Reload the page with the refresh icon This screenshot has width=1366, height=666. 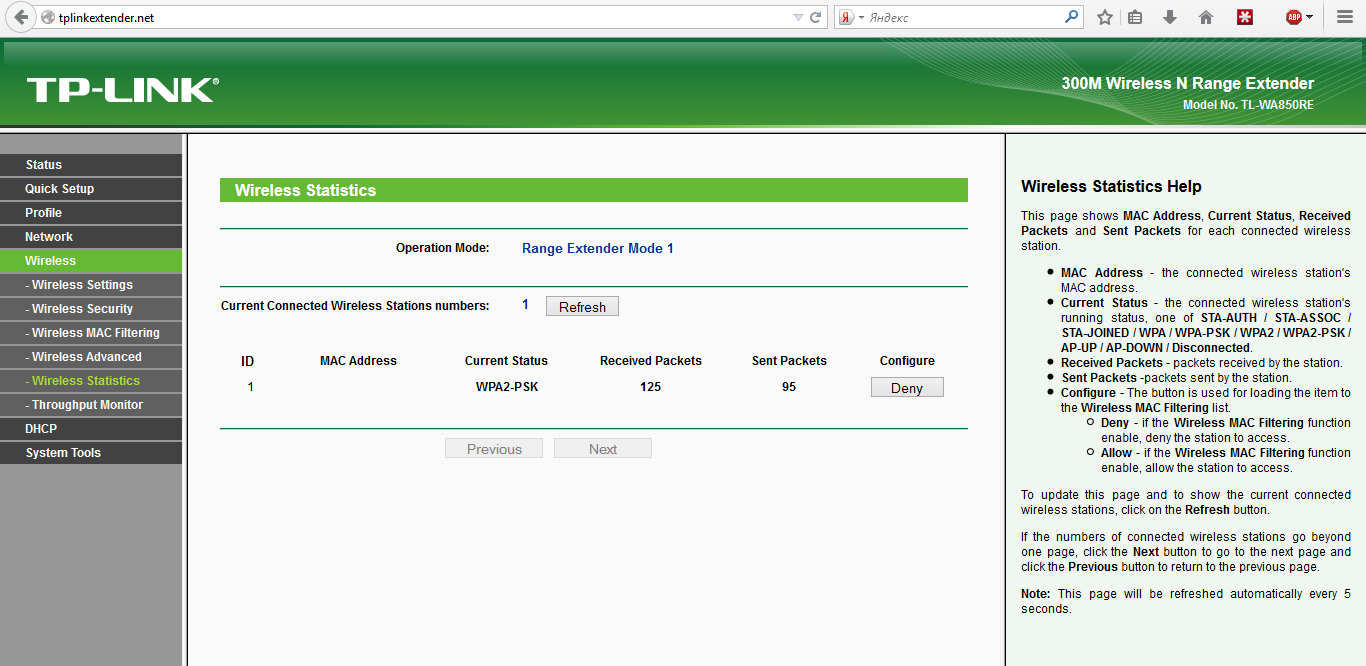pyautogui.click(x=816, y=17)
